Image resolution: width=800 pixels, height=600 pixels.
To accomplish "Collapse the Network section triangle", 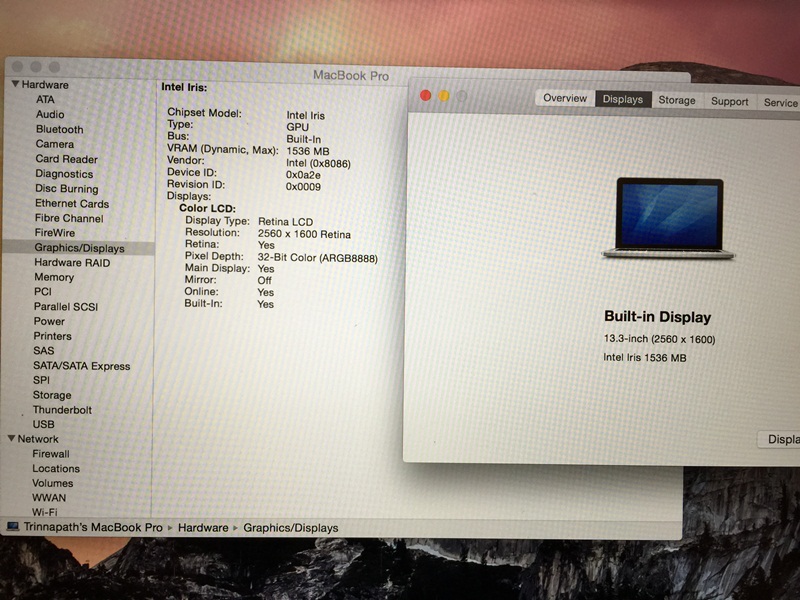I will pos(11,439).
